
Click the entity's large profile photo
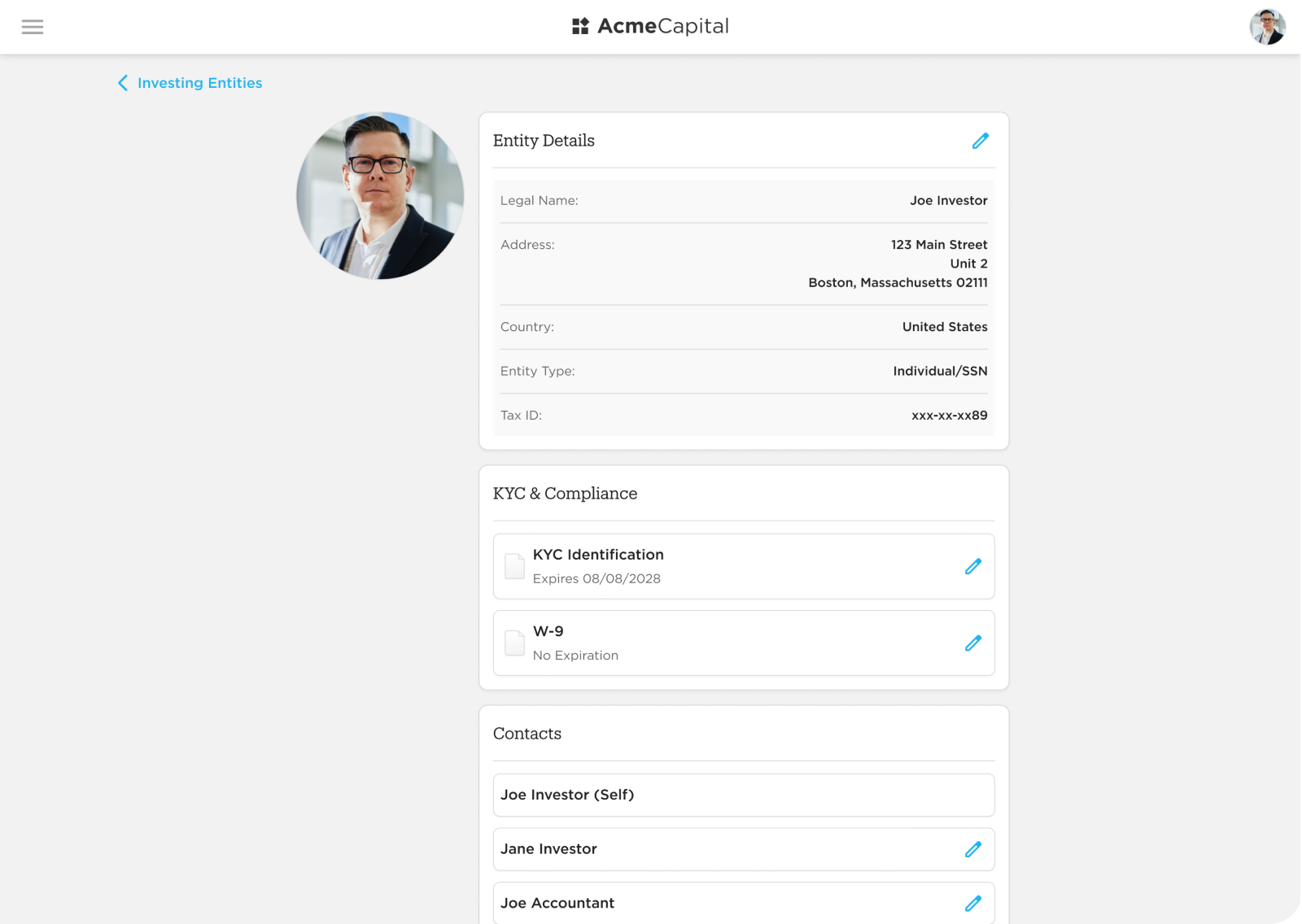pyautogui.click(x=380, y=196)
